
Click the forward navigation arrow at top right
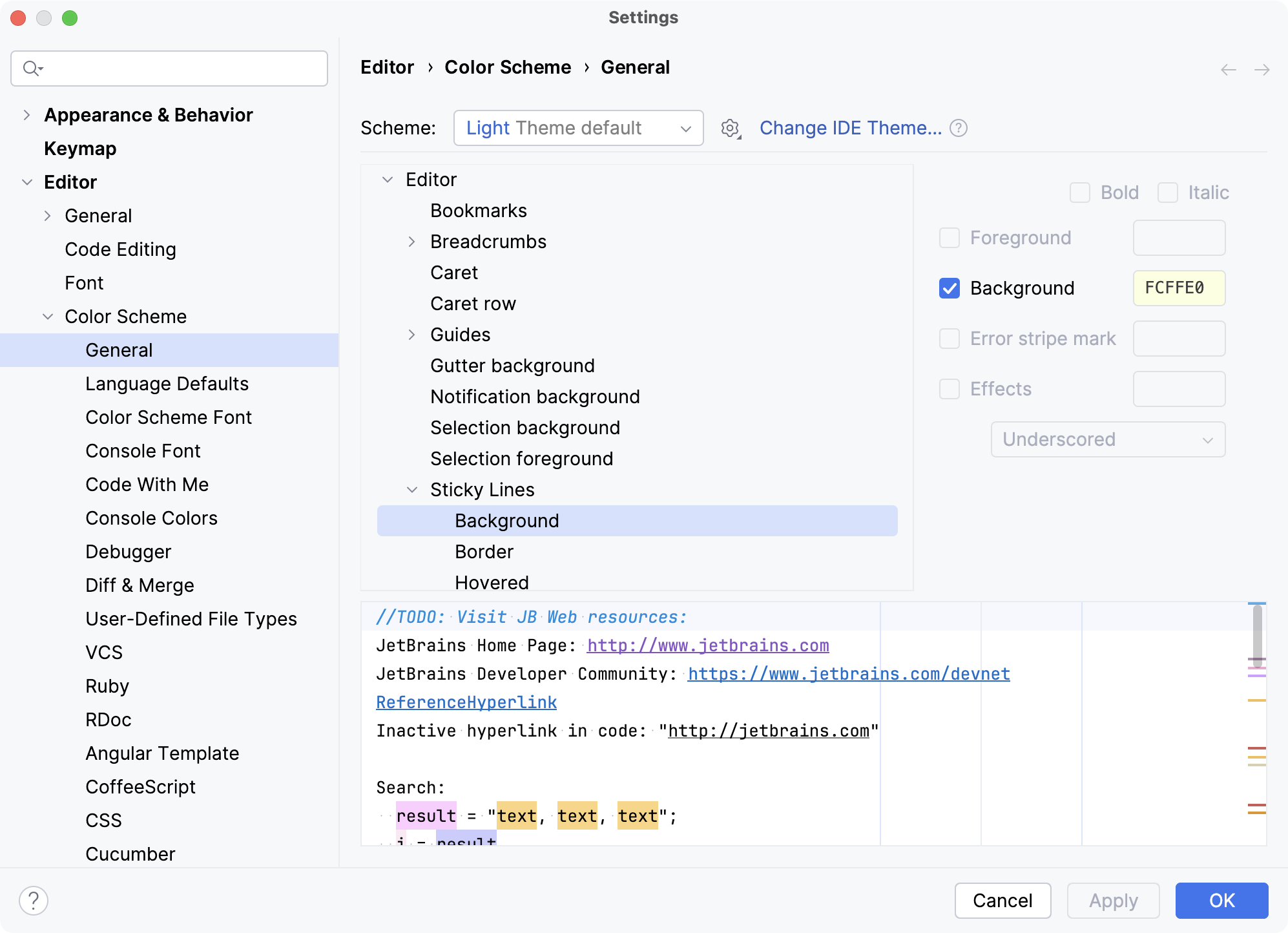[x=1262, y=69]
